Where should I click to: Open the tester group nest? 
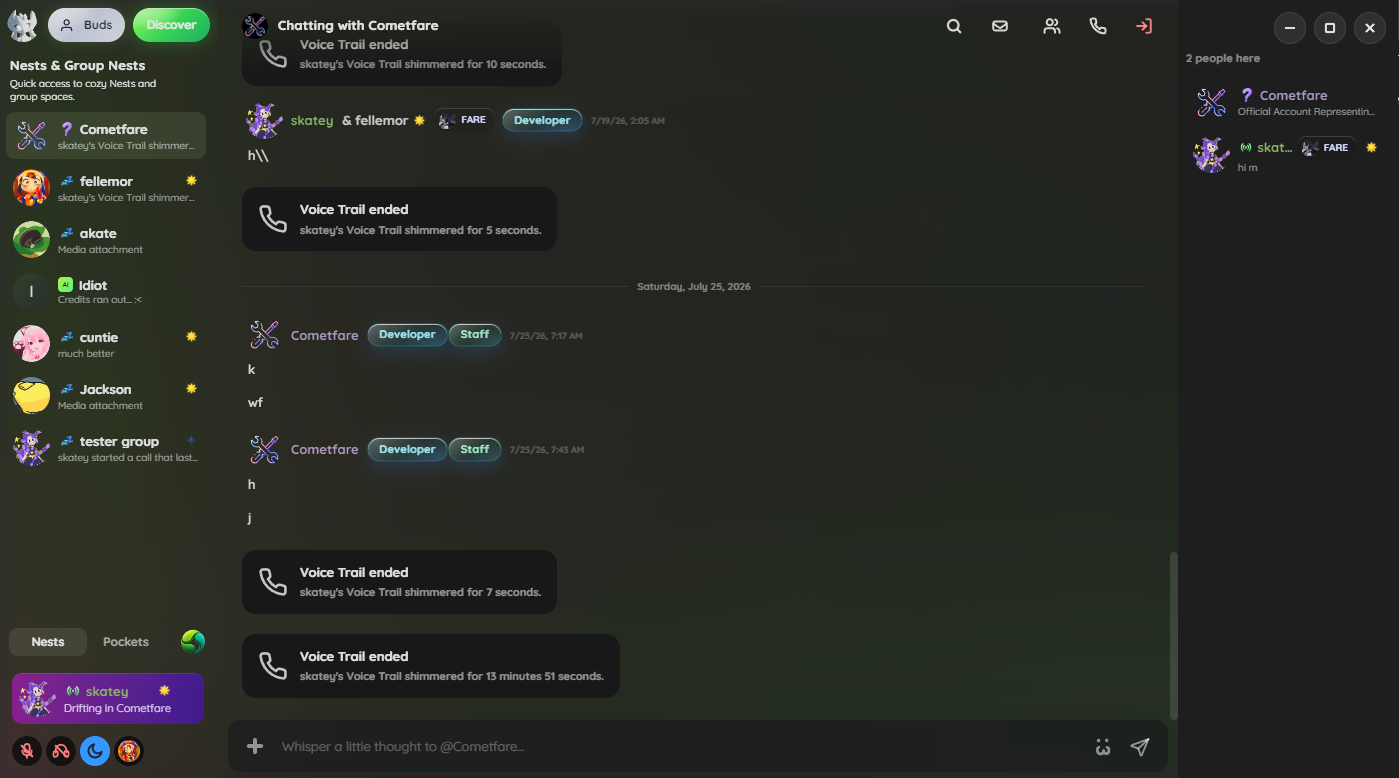[106, 448]
